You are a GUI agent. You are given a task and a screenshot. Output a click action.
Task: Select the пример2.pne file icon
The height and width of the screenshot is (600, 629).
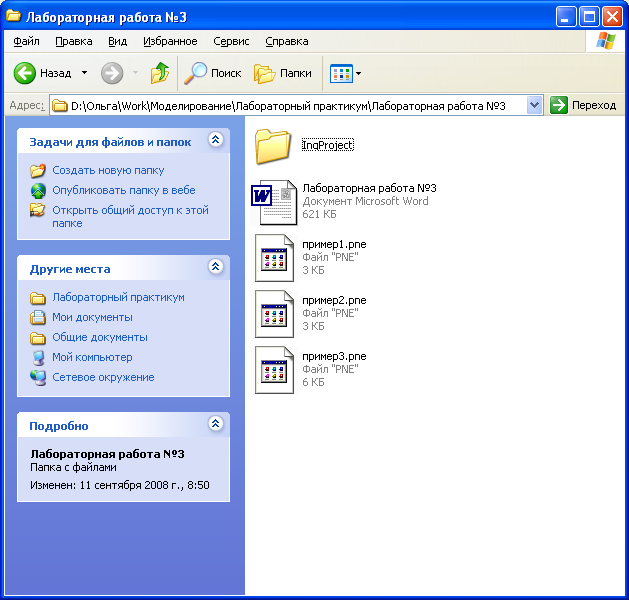click(274, 314)
